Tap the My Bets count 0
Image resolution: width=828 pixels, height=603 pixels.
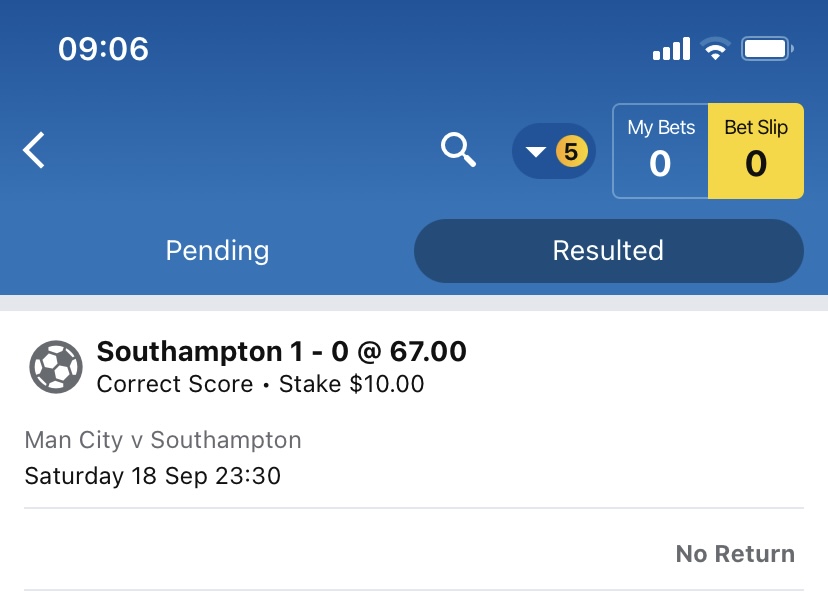click(660, 164)
